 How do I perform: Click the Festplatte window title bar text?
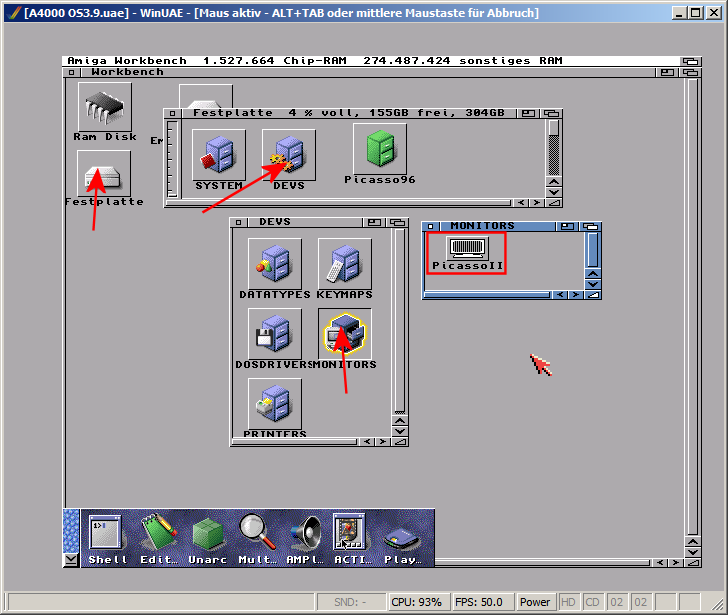[349, 113]
